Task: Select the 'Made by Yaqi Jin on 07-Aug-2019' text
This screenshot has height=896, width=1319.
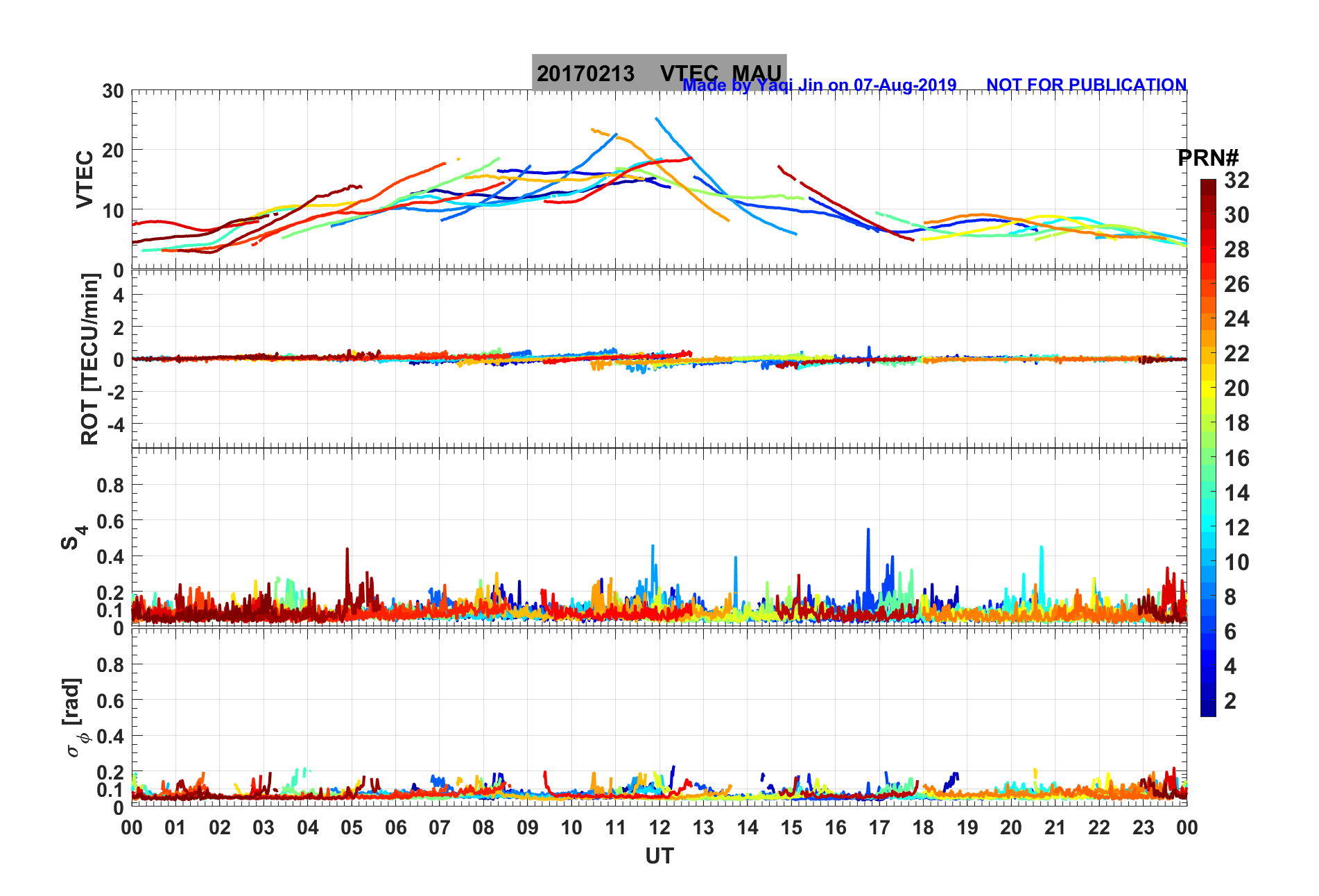Action: coord(820,85)
